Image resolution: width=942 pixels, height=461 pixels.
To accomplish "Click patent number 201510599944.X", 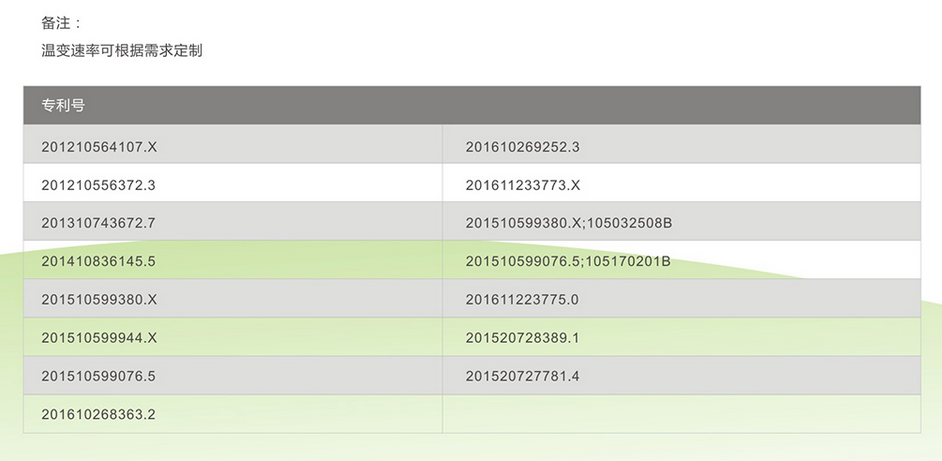I will click(99, 338).
